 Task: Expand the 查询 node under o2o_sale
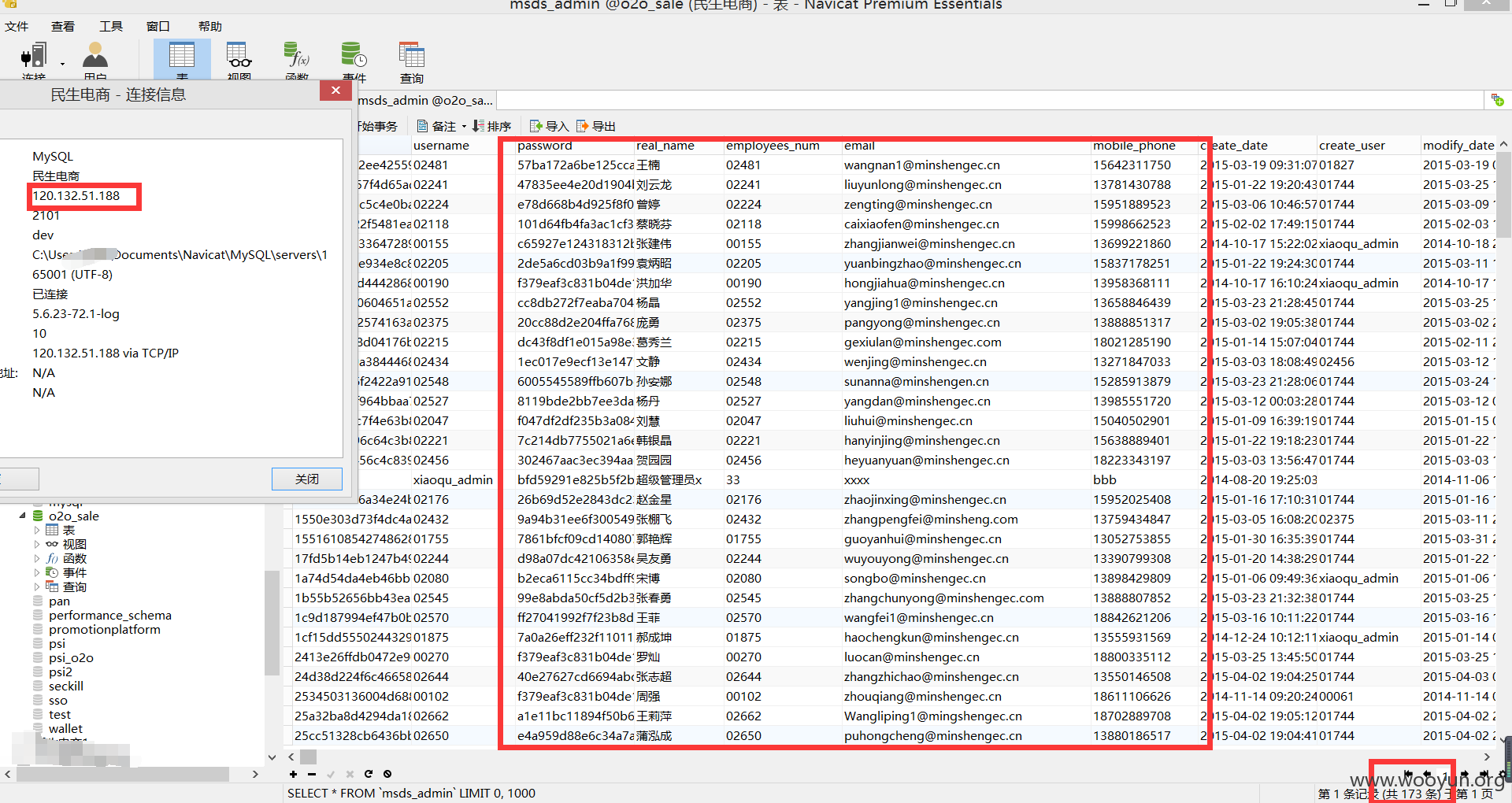click(37, 587)
